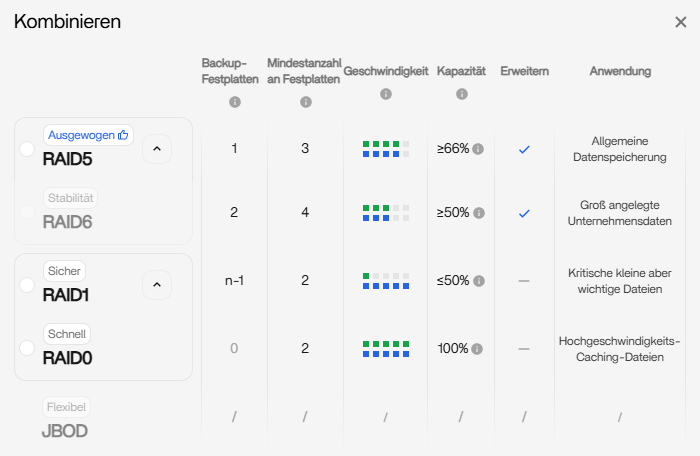The height and width of the screenshot is (456, 700).
Task: Click info icon under Mindestanzahl an Festplatten
Action: [305, 102]
